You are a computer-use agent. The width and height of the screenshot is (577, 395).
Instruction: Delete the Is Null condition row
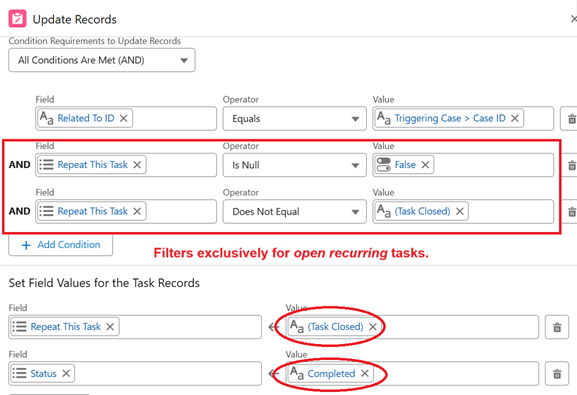pyautogui.click(x=571, y=166)
